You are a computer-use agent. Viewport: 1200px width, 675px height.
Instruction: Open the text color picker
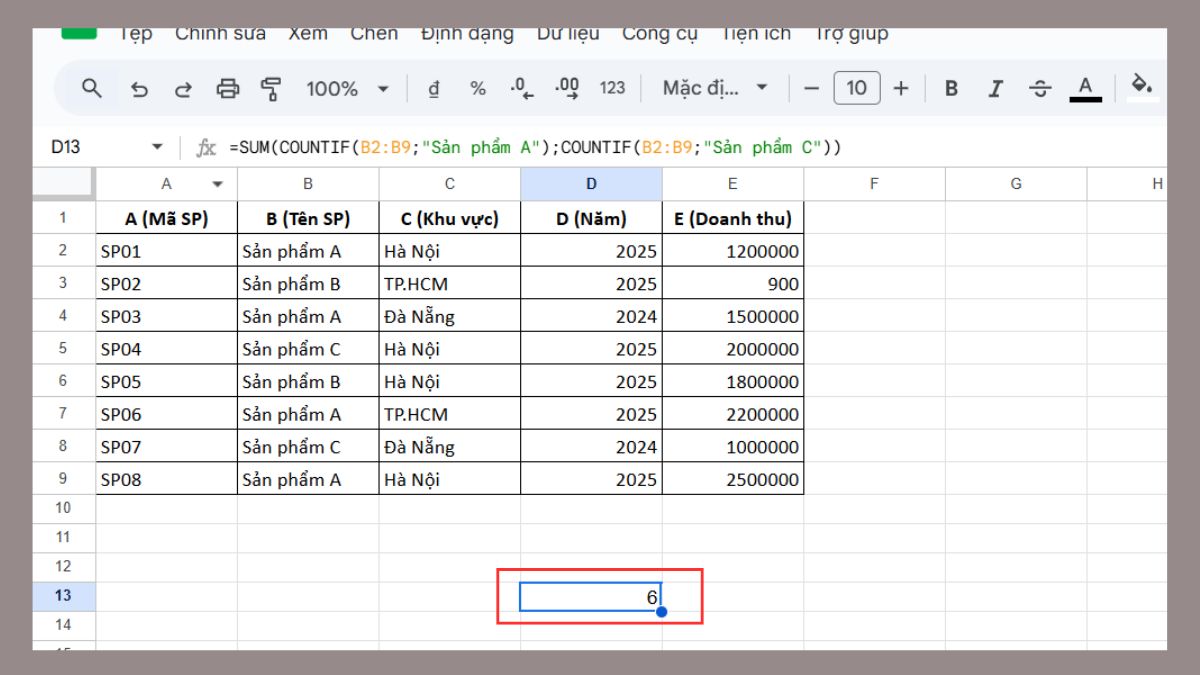click(x=1084, y=88)
